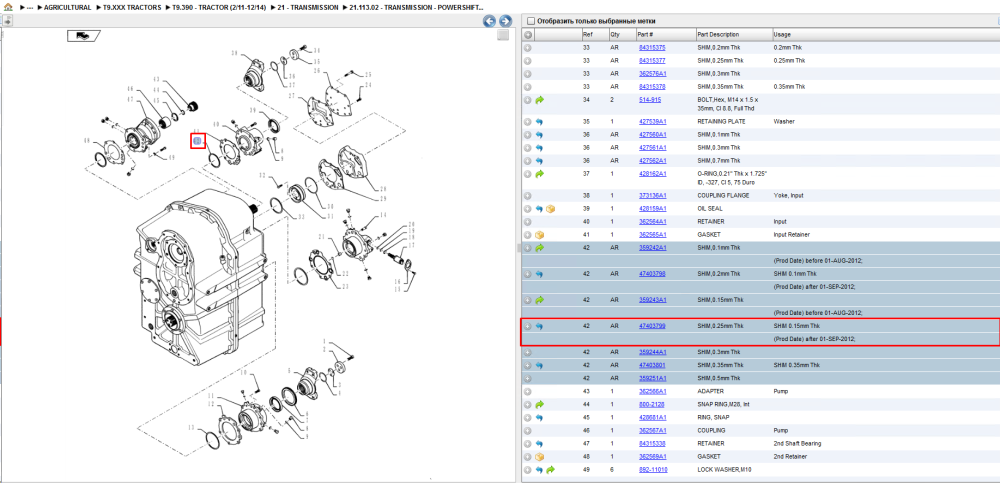Viewport: 1000px width, 483px height.
Task: Click the blue arrow icon on part 47403801 row
Action: pos(539,365)
